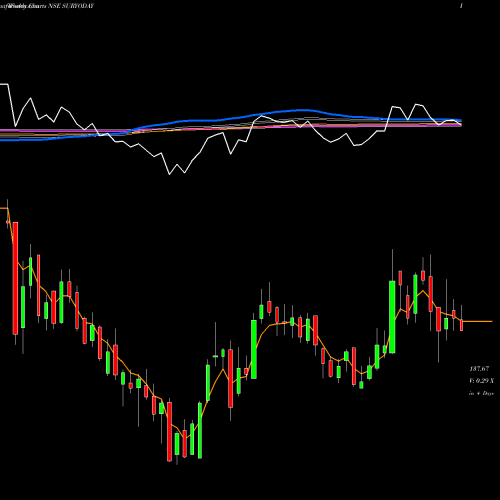Click the 'in 4 Days' label

[481, 394]
